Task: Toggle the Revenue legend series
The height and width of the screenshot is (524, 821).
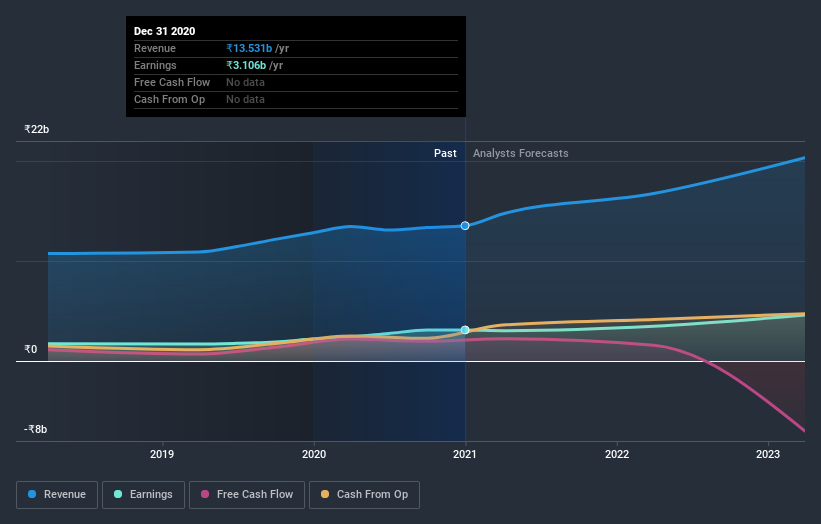Action: (x=57, y=495)
